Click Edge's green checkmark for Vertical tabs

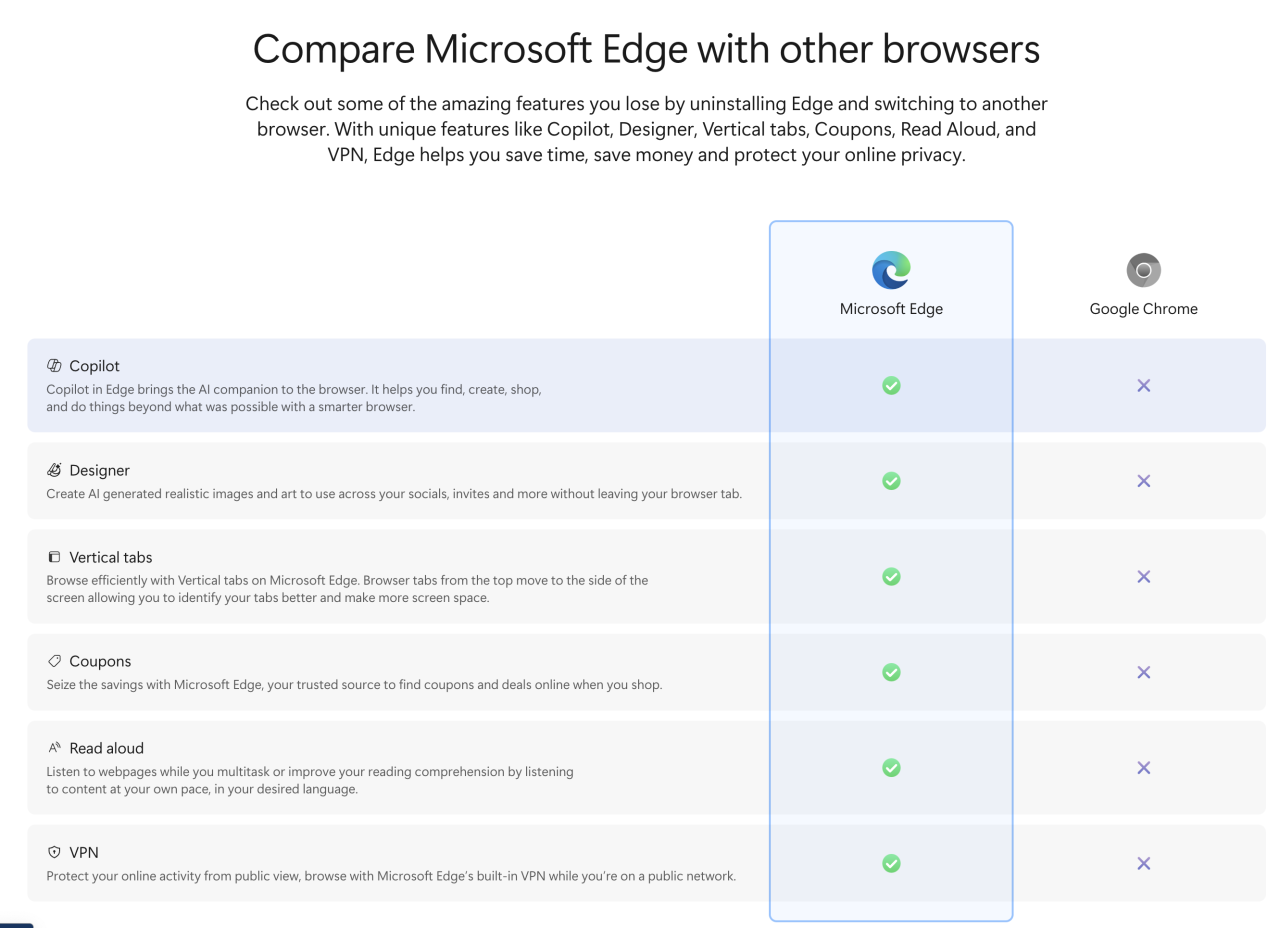pyautogui.click(x=891, y=577)
